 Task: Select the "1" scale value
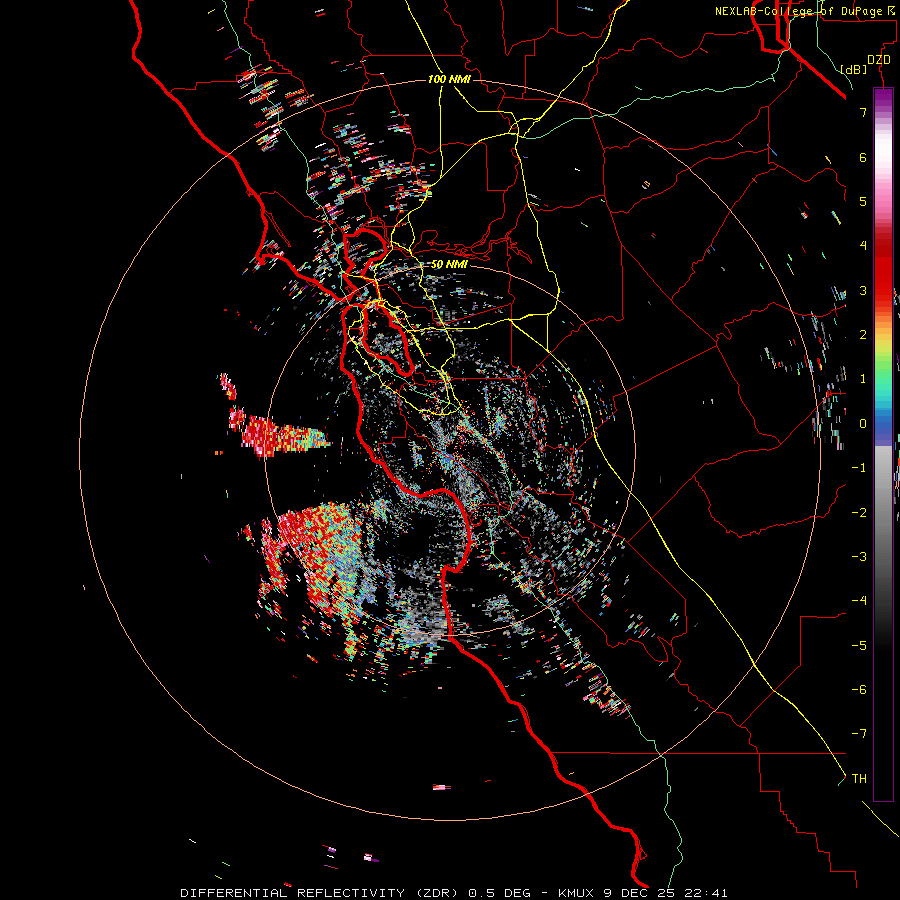863,379
